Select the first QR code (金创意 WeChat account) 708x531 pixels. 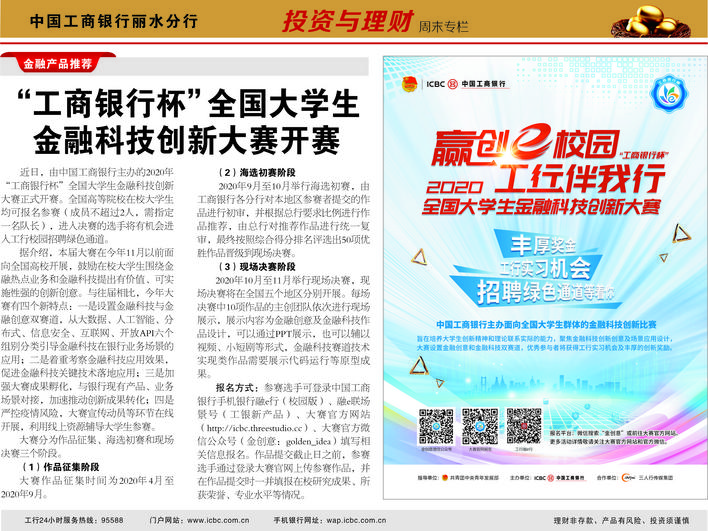[436, 427]
